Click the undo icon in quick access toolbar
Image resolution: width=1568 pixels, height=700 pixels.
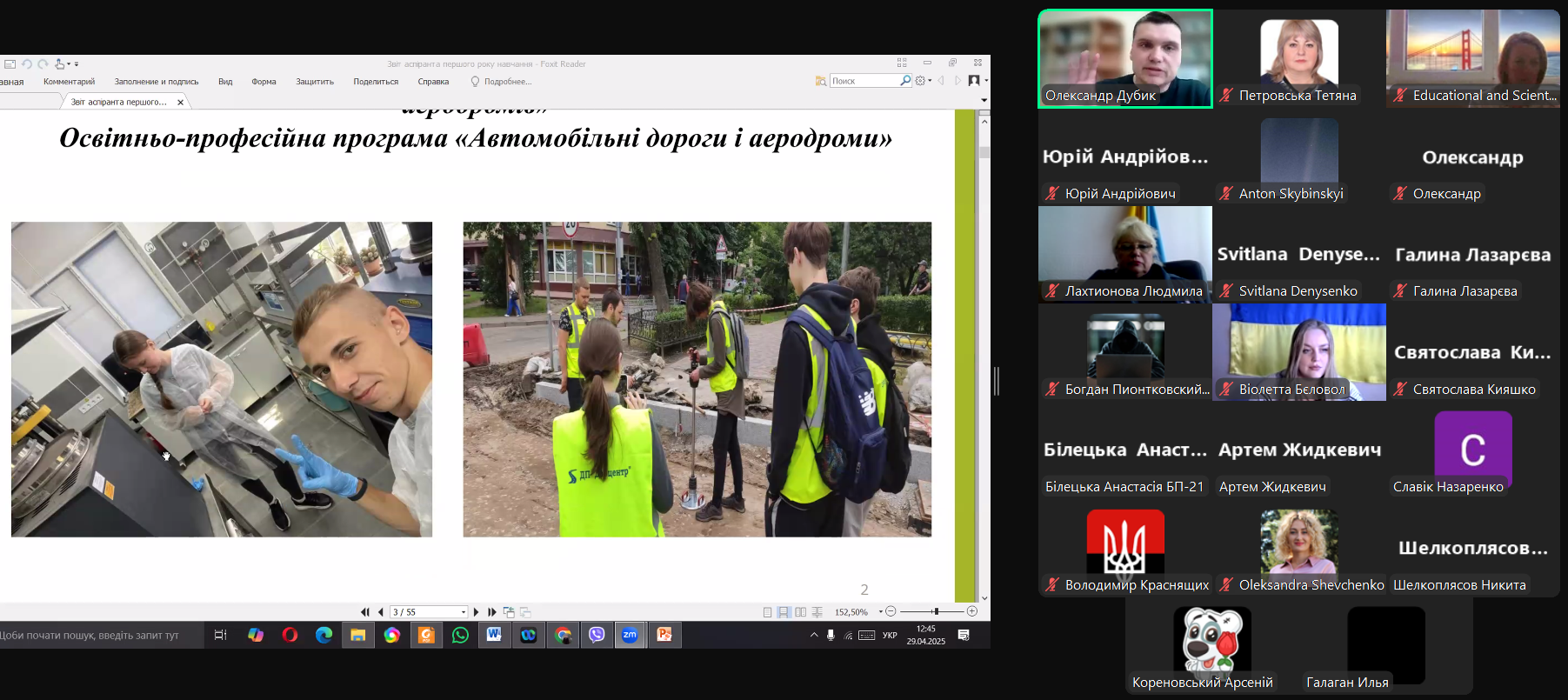[27, 64]
